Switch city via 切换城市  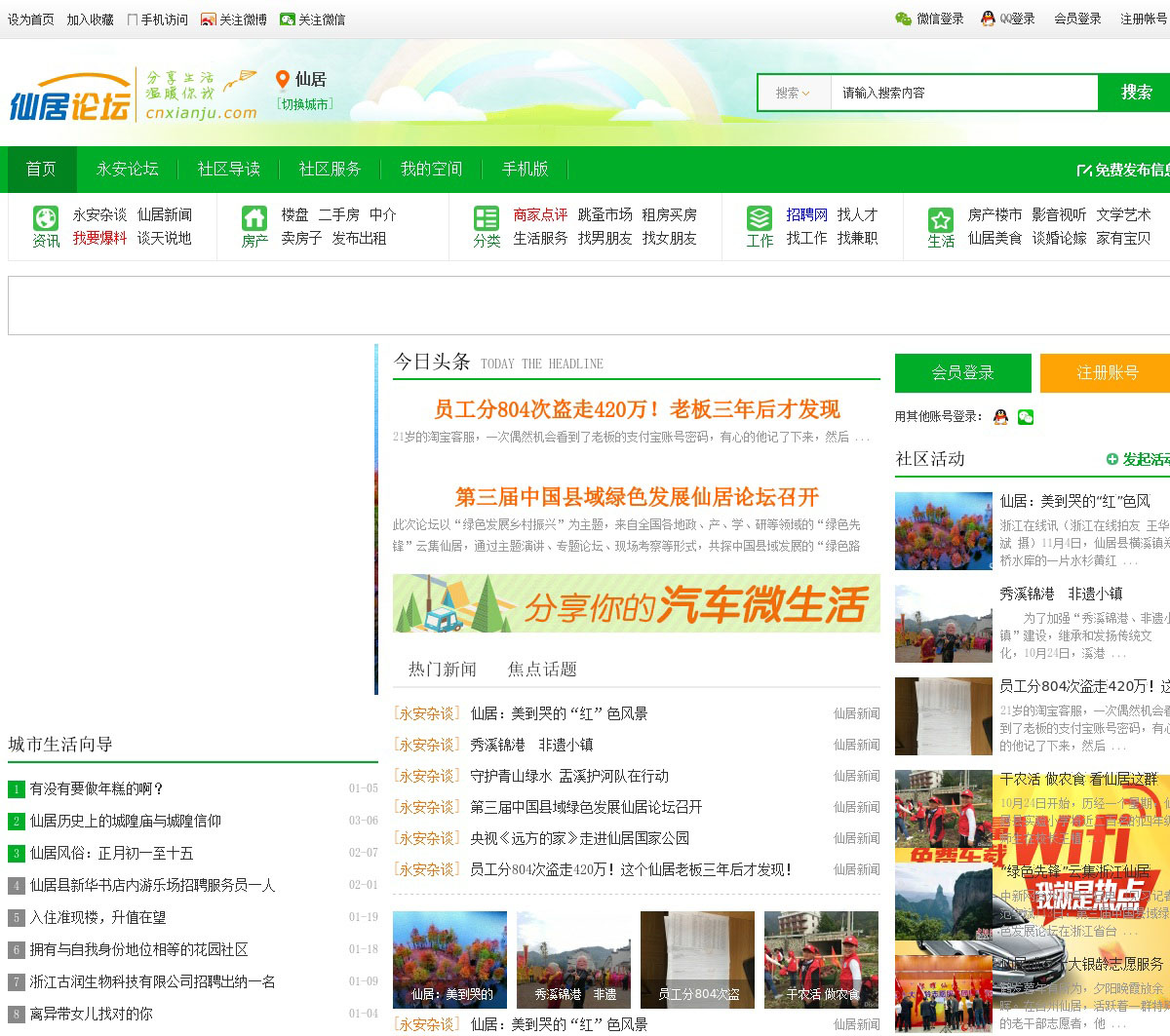coord(304,104)
